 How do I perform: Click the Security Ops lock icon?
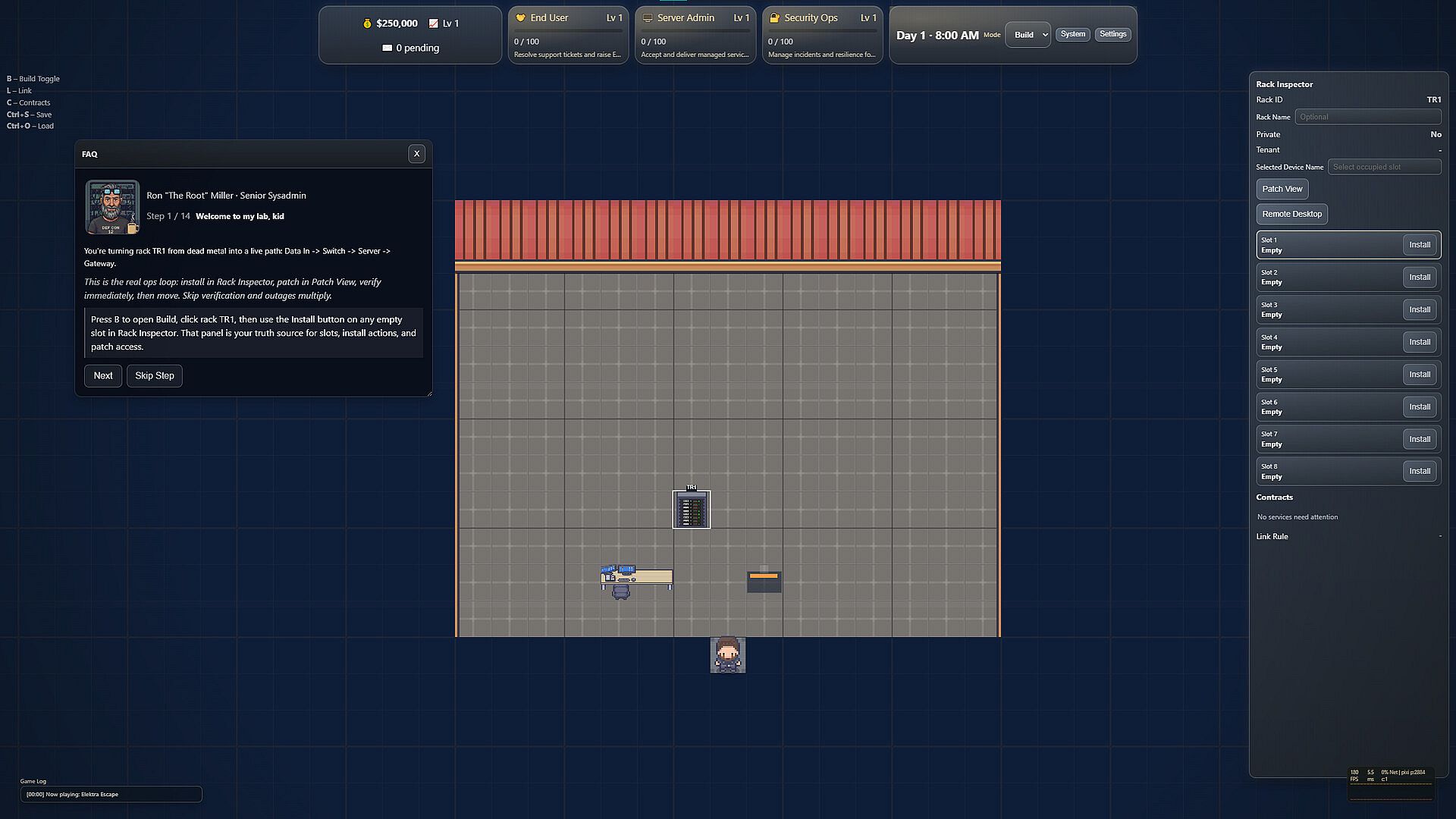tap(774, 18)
